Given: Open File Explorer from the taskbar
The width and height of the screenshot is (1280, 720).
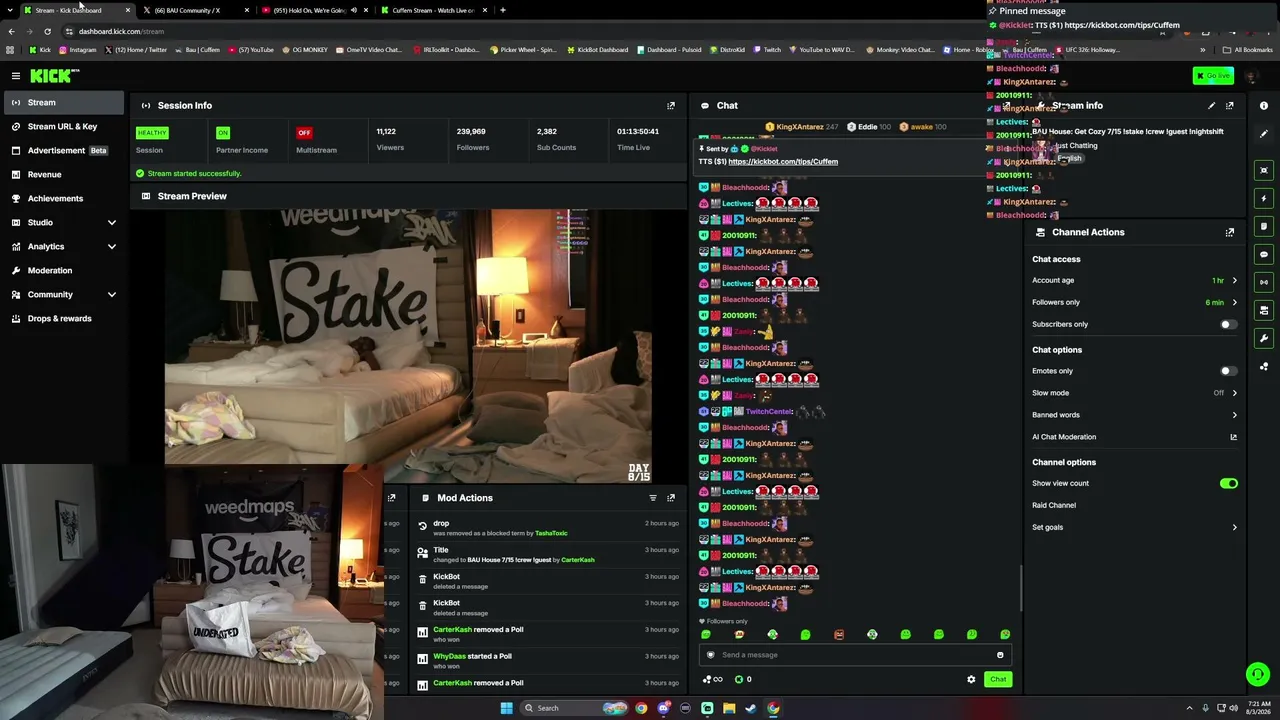Looking at the screenshot, I should [729, 708].
